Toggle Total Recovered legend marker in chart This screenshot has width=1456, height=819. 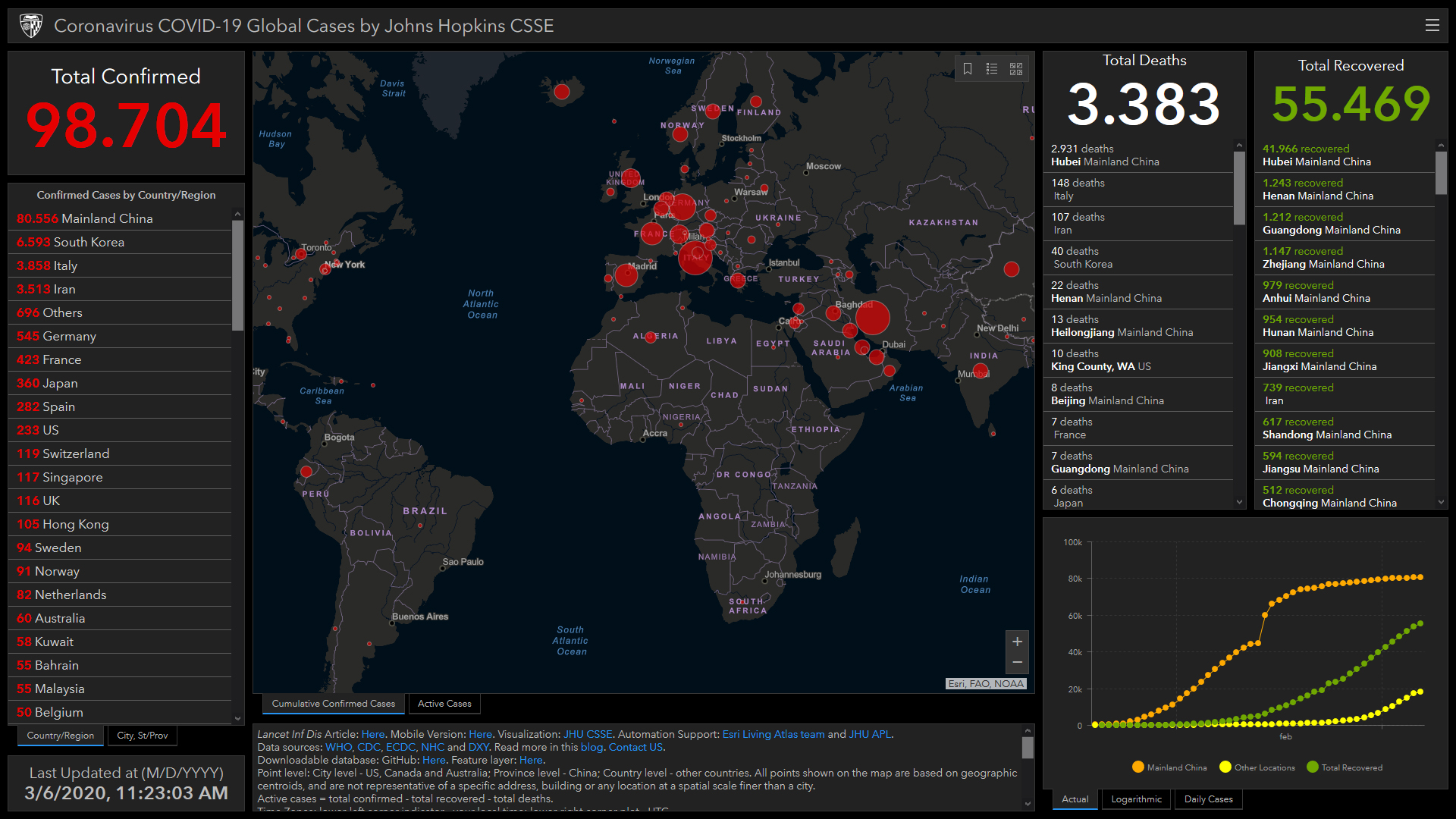[1313, 767]
